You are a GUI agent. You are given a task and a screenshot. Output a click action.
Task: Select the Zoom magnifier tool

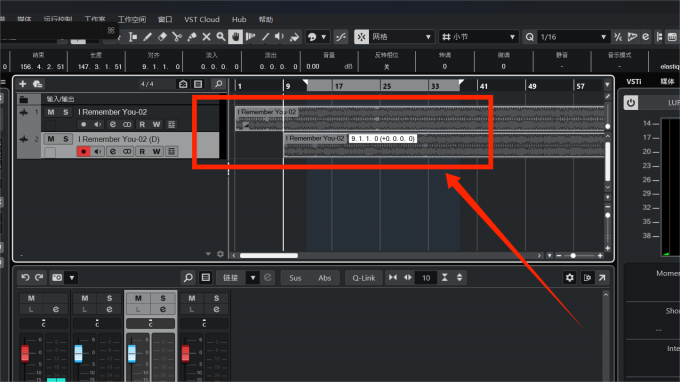point(221,37)
